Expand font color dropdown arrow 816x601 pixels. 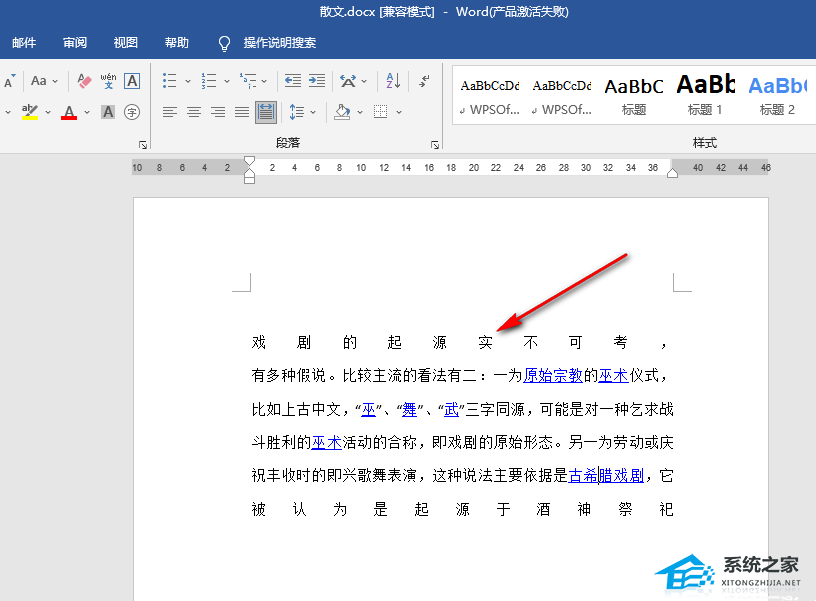click(x=87, y=112)
